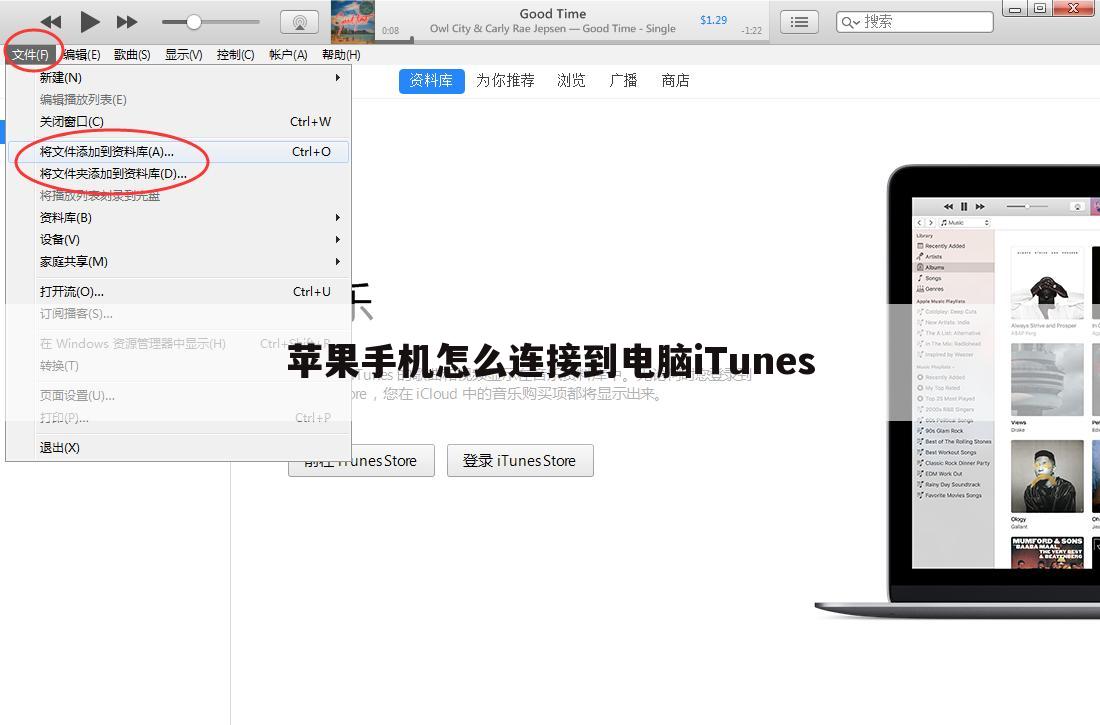Click the rewind previous track button

coord(51,22)
